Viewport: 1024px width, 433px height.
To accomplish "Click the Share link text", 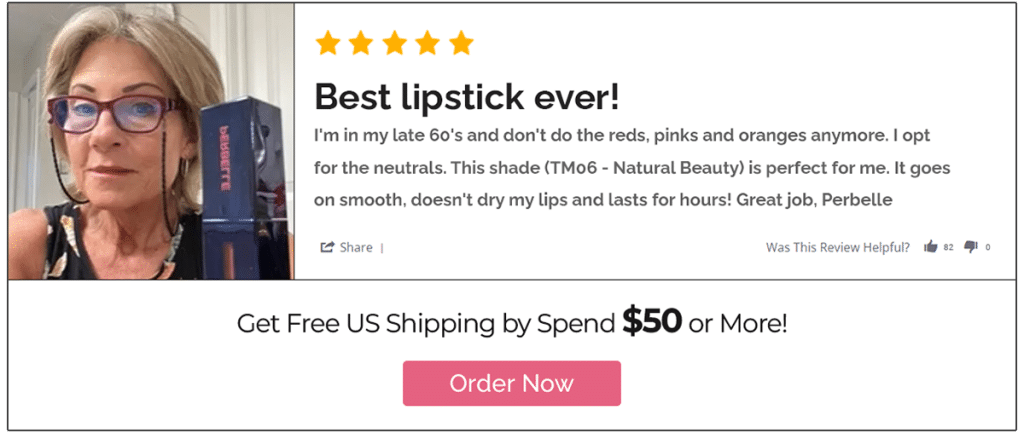I will coord(356,247).
